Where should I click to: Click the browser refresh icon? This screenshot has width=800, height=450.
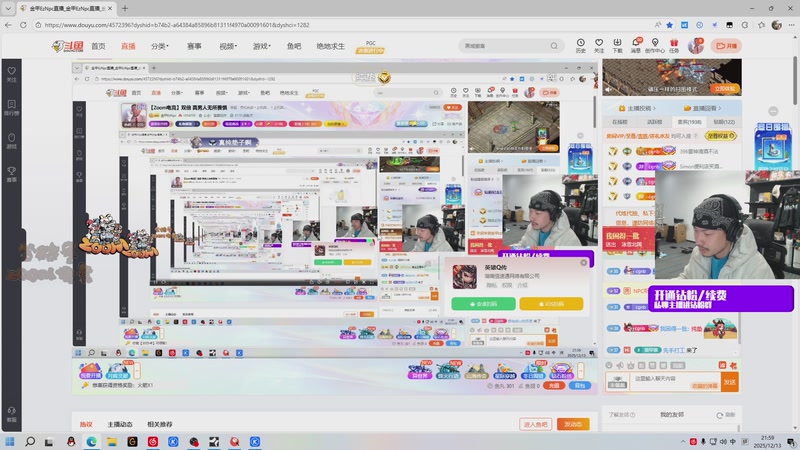coord(23,24)
